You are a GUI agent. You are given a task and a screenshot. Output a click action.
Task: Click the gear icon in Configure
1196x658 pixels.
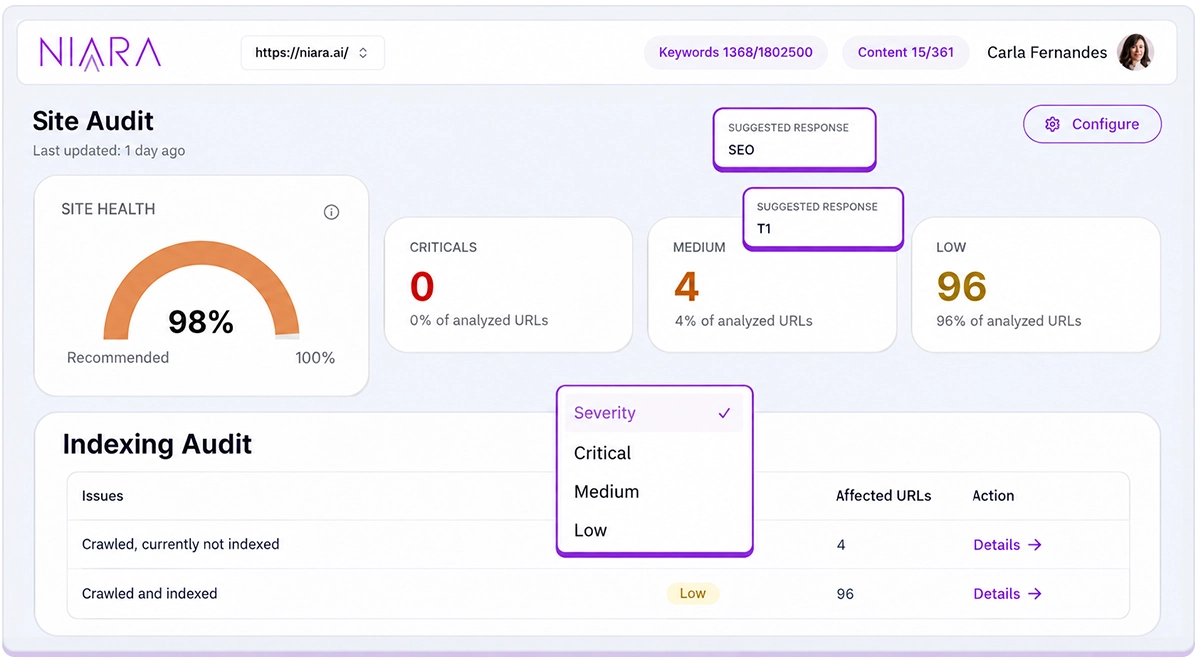1053,124
